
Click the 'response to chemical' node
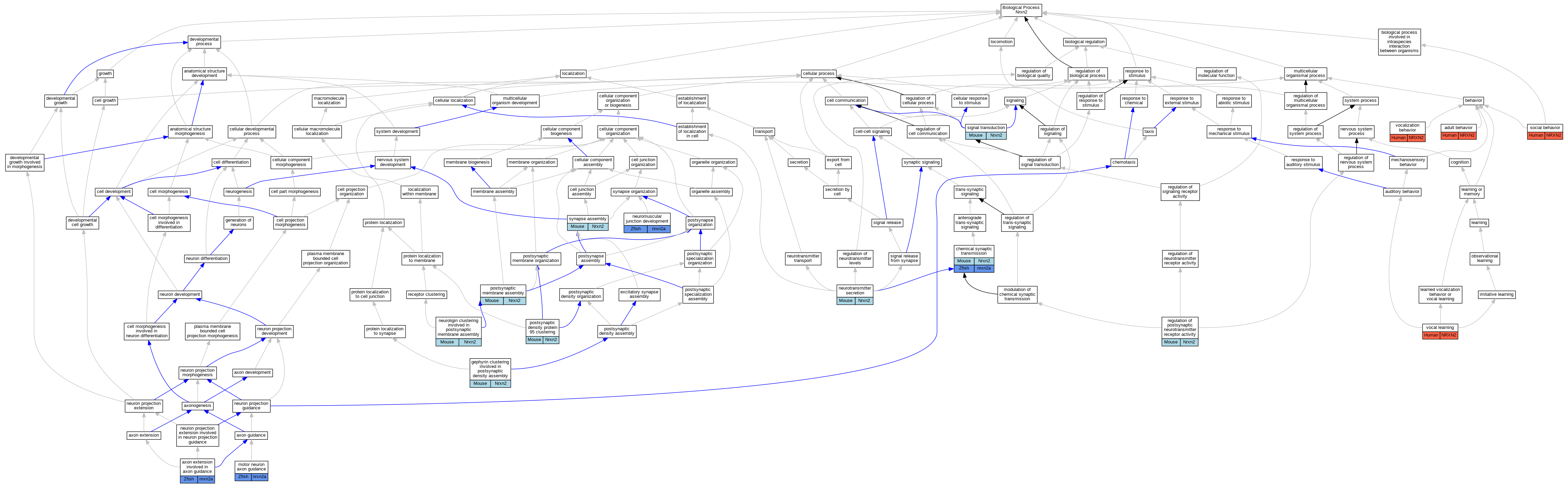point(1133,100)
